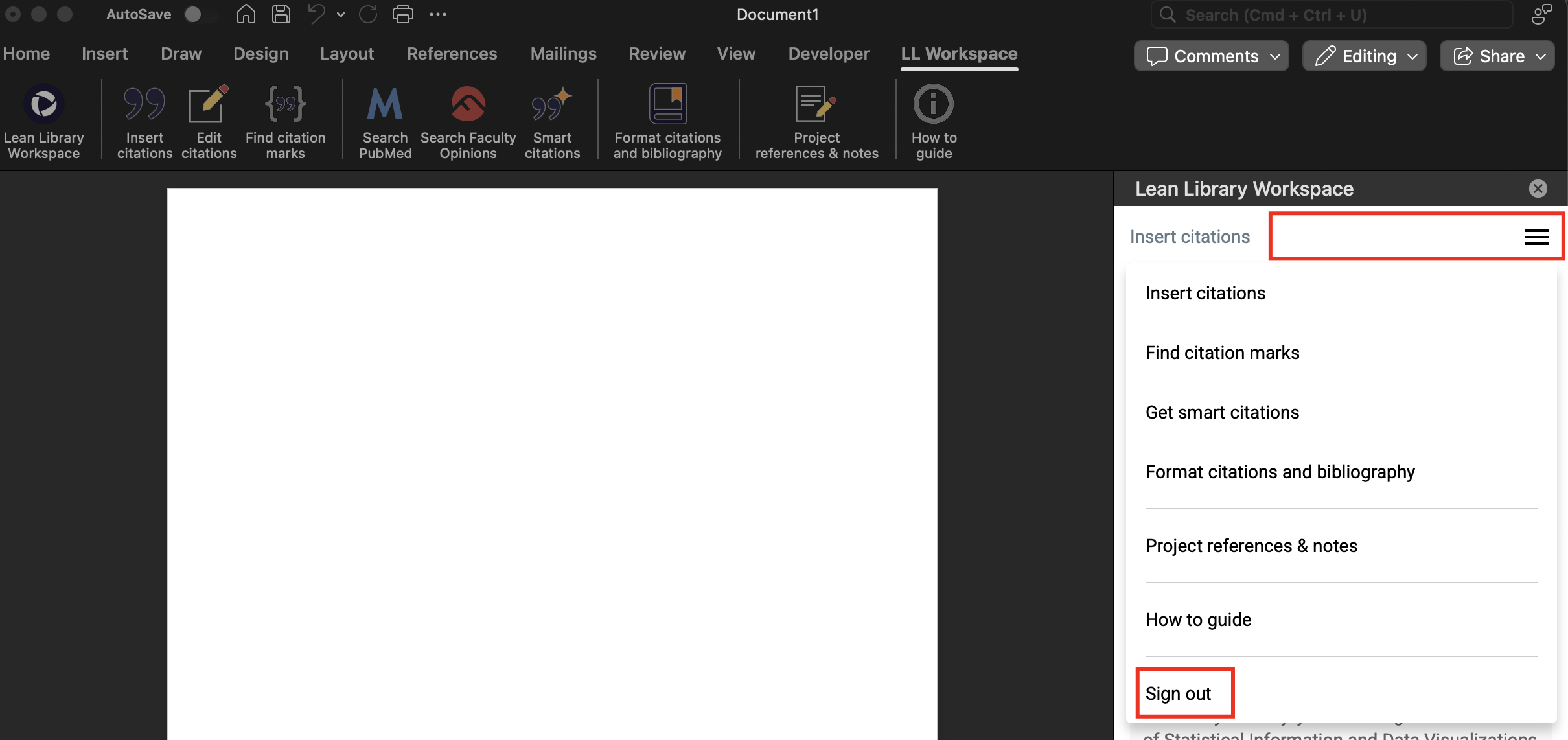Click the Smart citations tool
Screen dimensions: 1568x740
(551, 120)
